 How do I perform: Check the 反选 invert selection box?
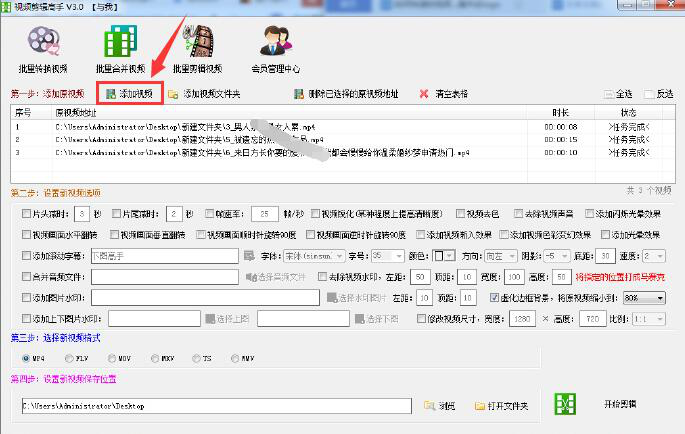point(649,94)
